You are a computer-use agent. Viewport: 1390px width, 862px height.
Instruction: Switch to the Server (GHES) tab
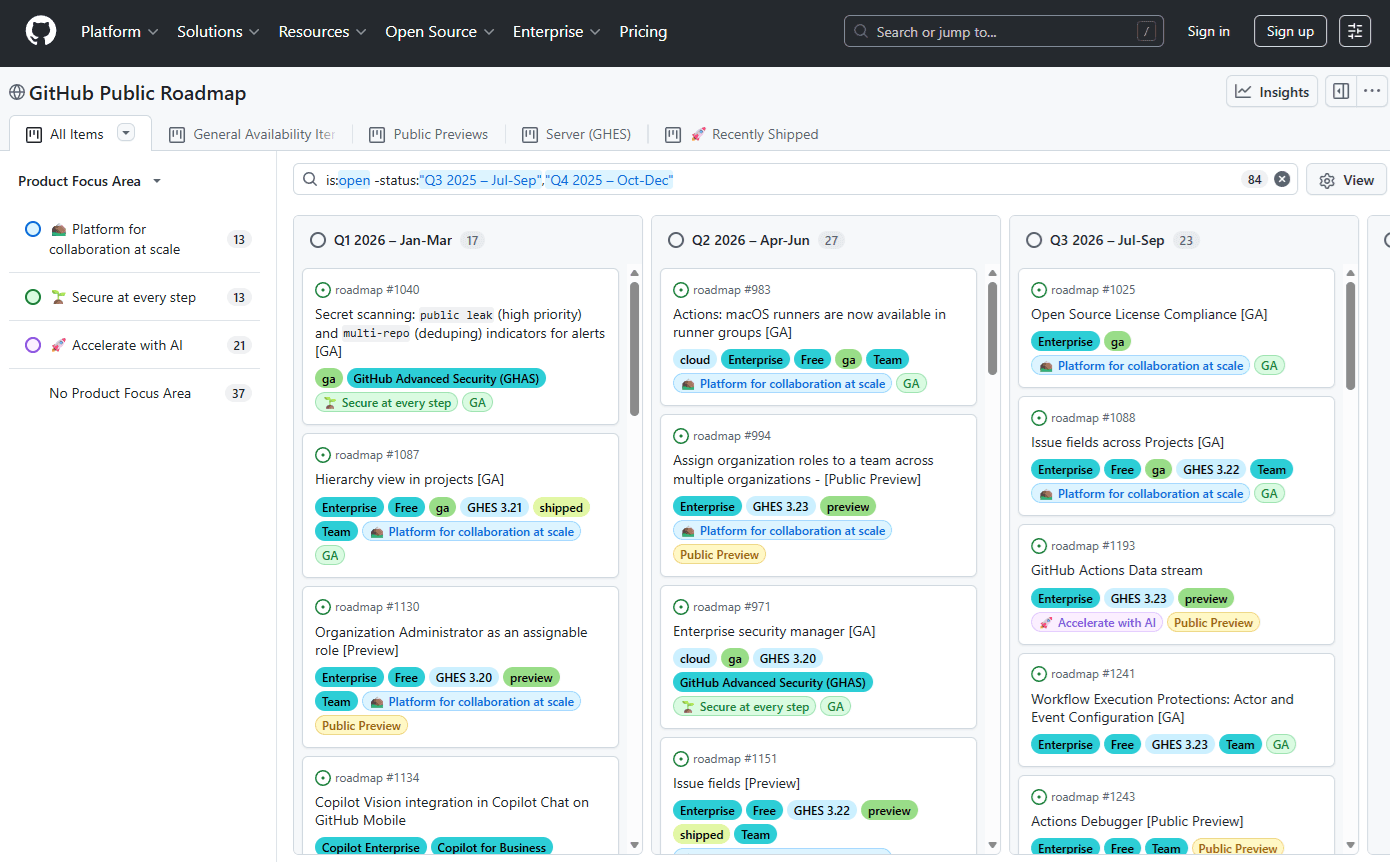576,134
